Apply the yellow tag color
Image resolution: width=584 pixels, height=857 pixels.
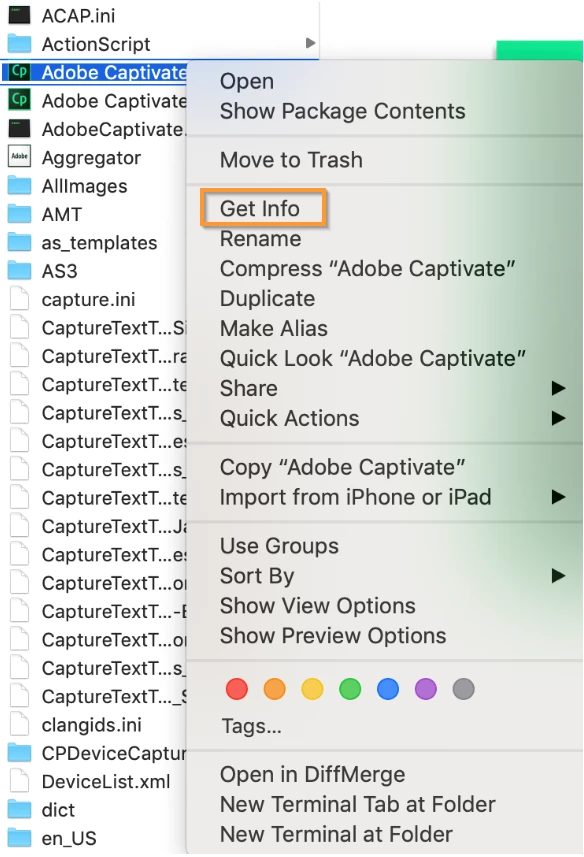[312, 689]
